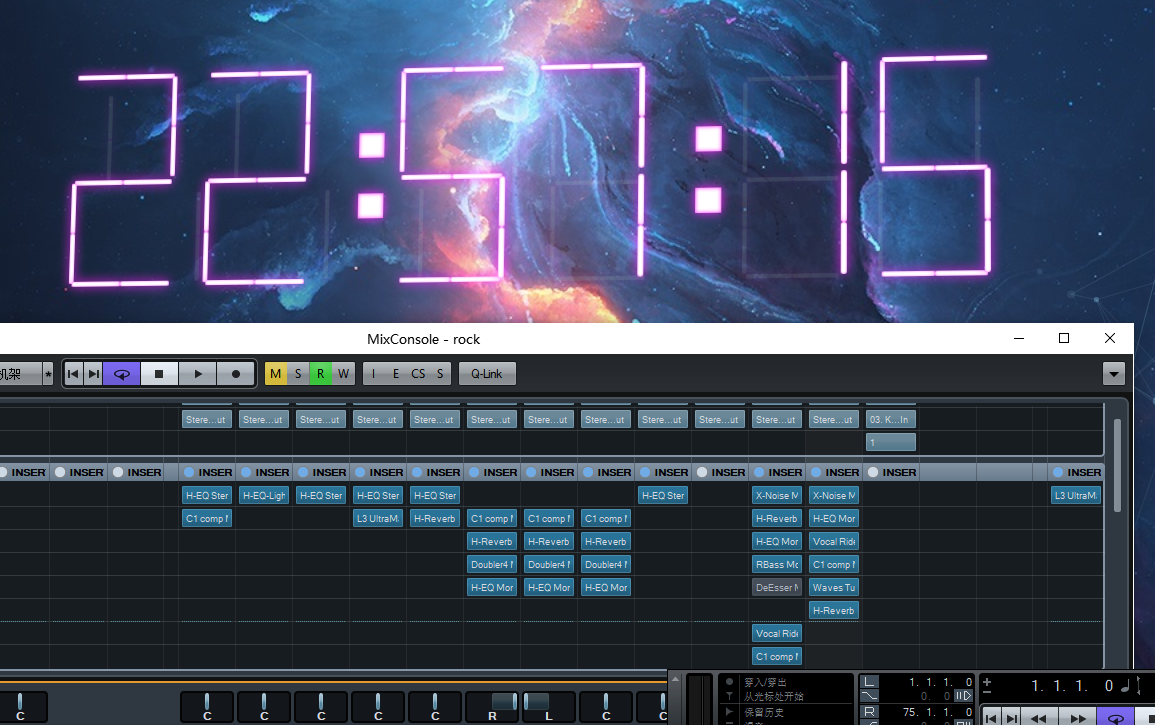
Task: Go to previous marker in MixConsole toolbar
Action: pos(73,374)
